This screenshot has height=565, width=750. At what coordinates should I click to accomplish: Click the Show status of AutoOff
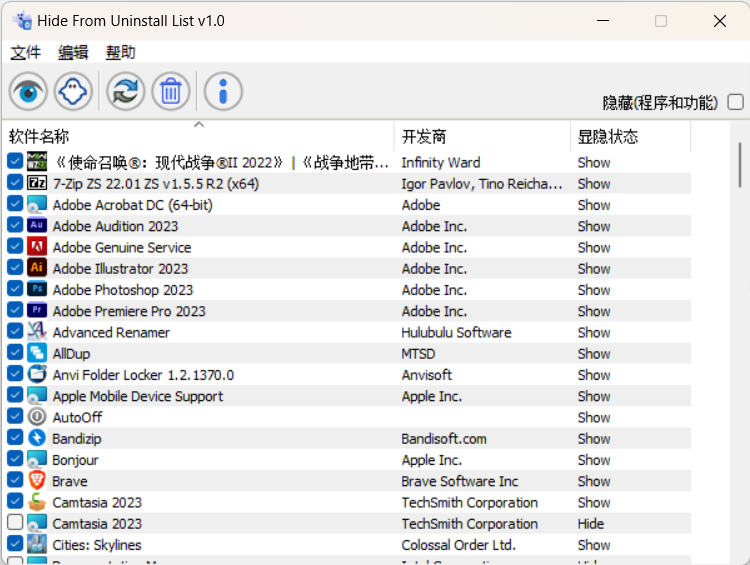(594, 418)
